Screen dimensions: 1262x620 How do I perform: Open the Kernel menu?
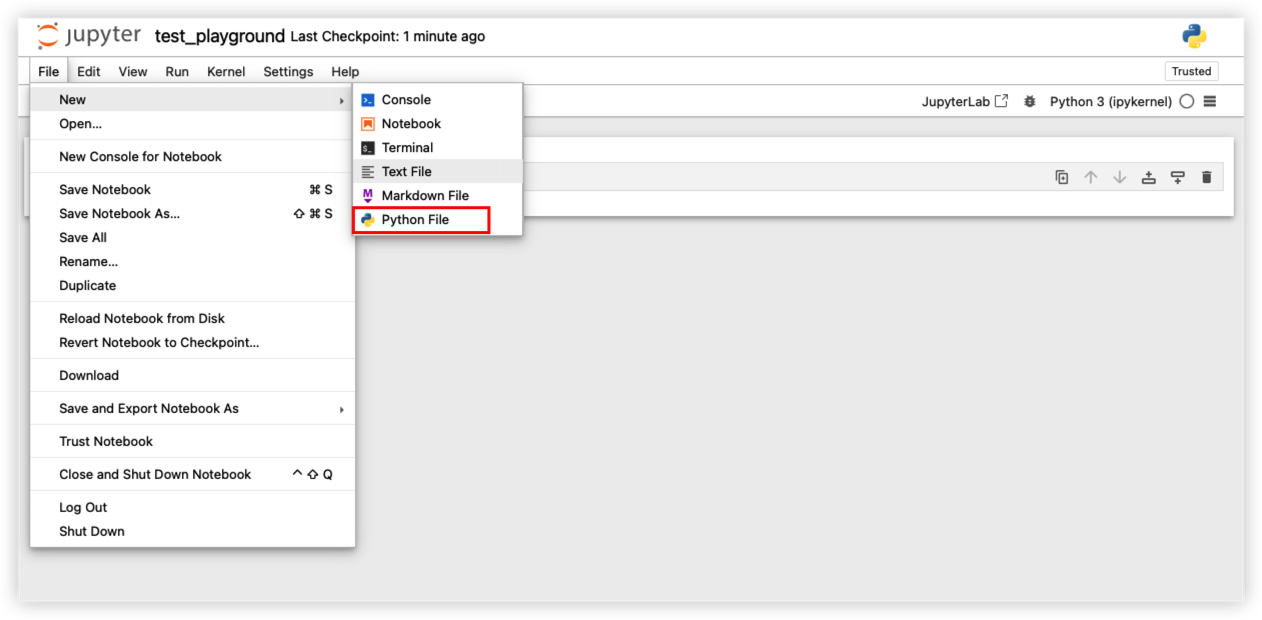pos(226,71)
